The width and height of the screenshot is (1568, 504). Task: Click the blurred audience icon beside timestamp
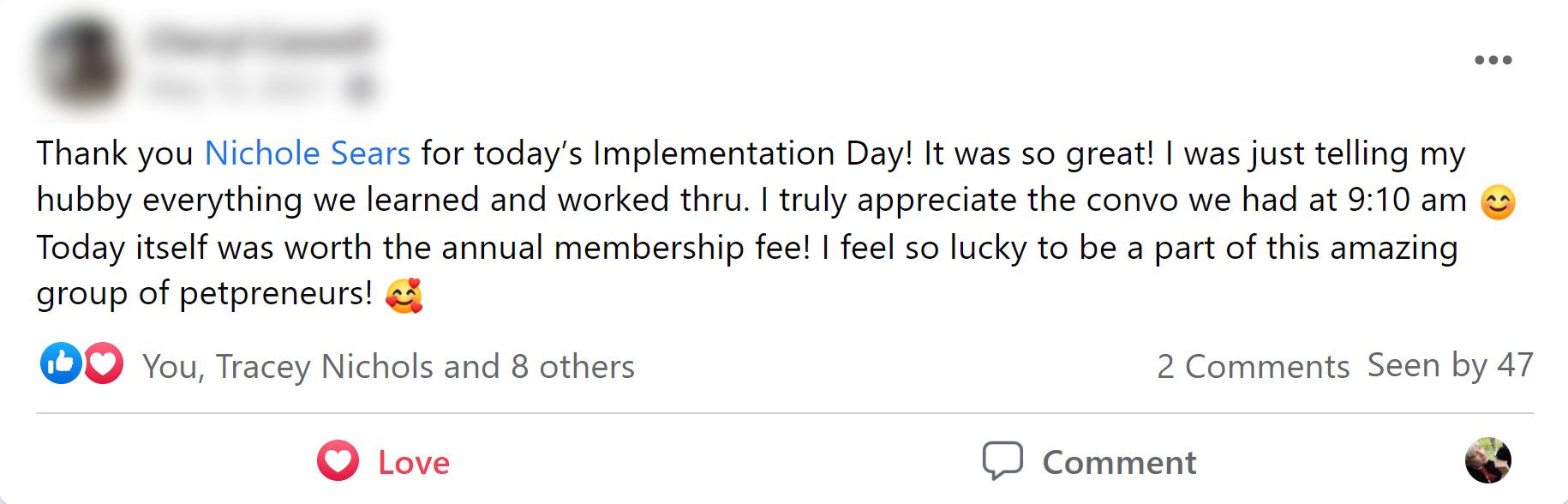coord(363,87)
